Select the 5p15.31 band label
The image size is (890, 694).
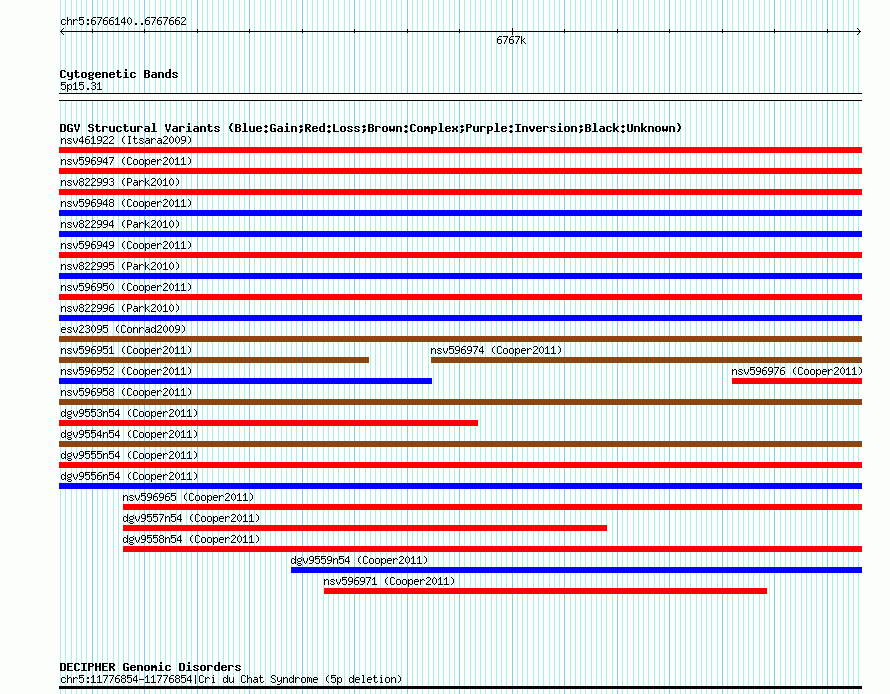click(81, 86)
